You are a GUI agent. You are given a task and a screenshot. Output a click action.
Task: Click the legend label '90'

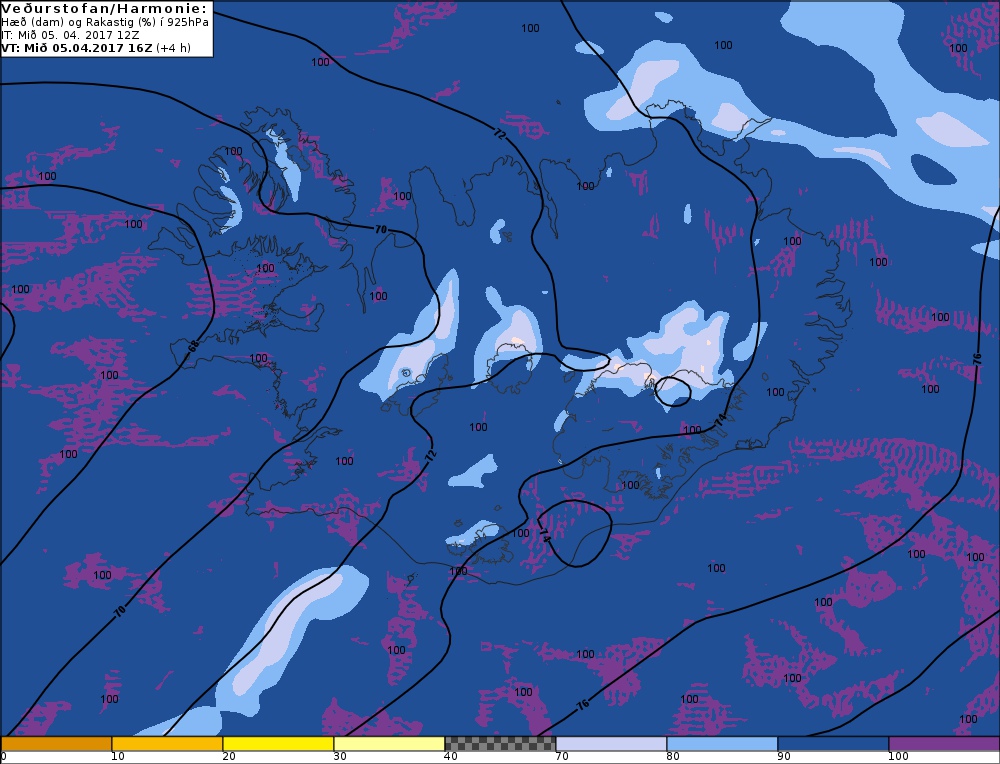pos(784,756)
